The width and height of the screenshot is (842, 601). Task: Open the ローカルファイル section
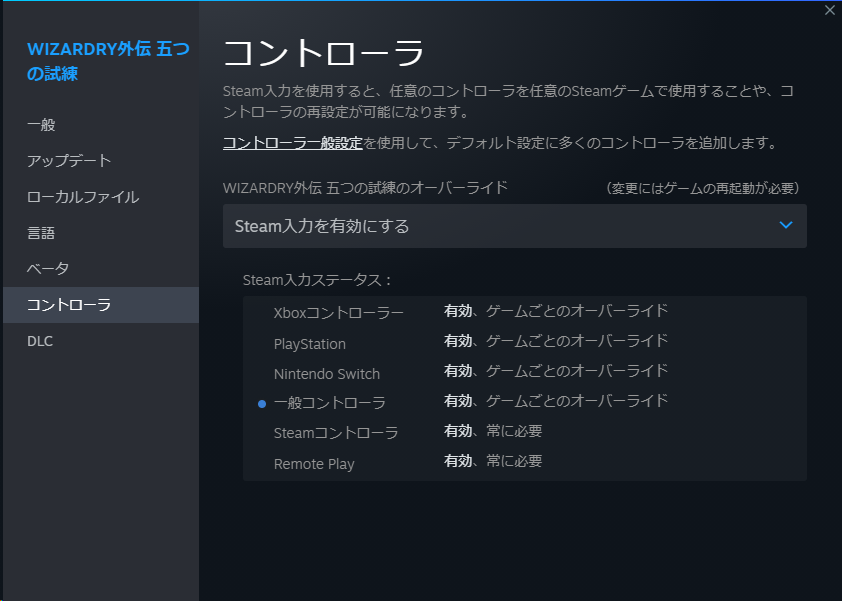pyautogui.click(x=100, y=197)
